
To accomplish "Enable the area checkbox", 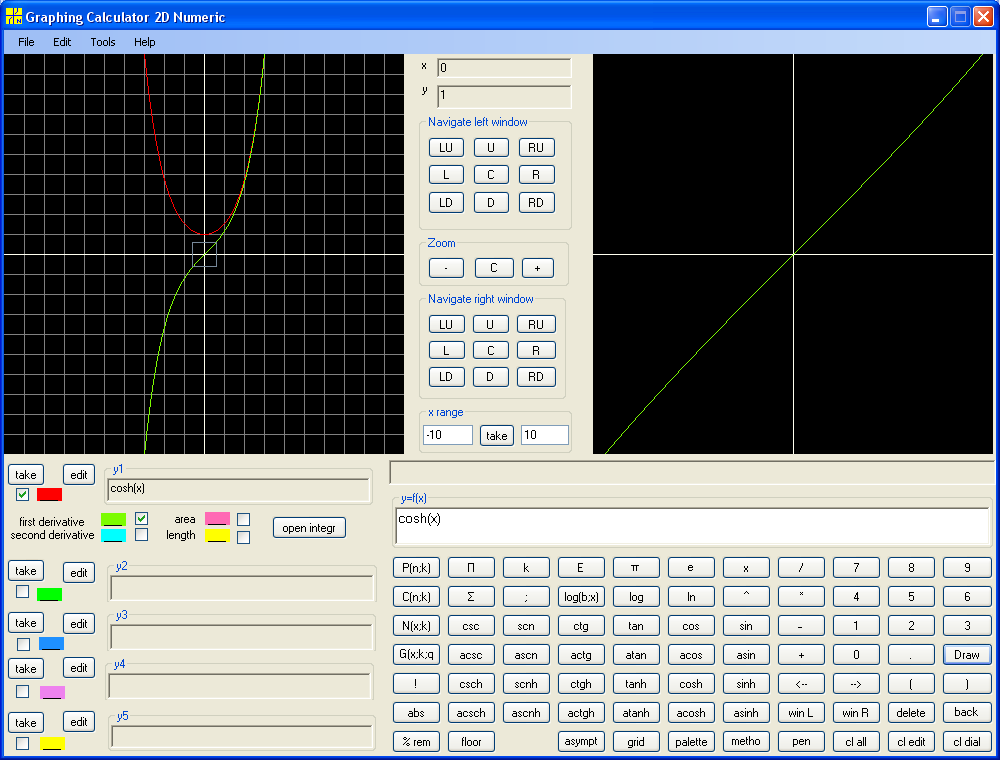I will click(243, 519).
